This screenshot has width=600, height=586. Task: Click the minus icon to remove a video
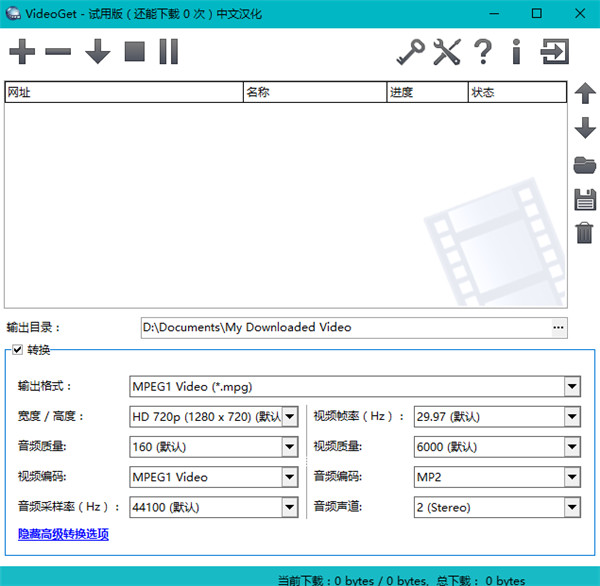click(58, 52)
